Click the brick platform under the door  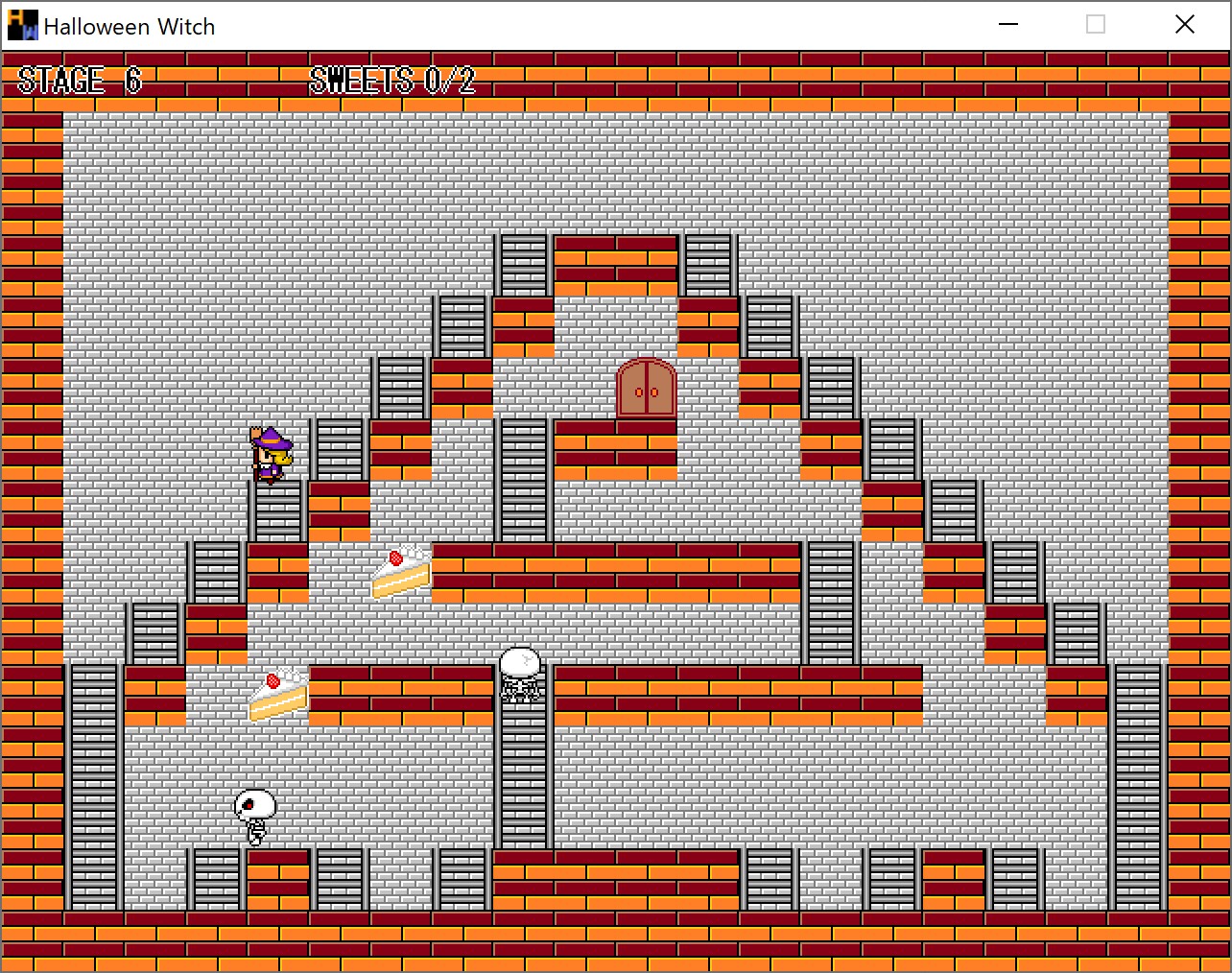coord(616,449)
